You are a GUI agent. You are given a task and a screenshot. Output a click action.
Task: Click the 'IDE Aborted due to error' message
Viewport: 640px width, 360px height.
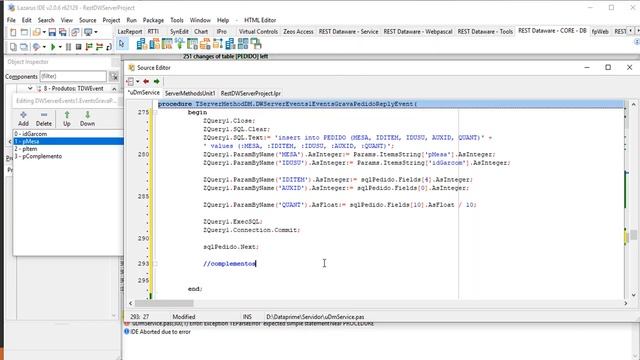(160, 332)
